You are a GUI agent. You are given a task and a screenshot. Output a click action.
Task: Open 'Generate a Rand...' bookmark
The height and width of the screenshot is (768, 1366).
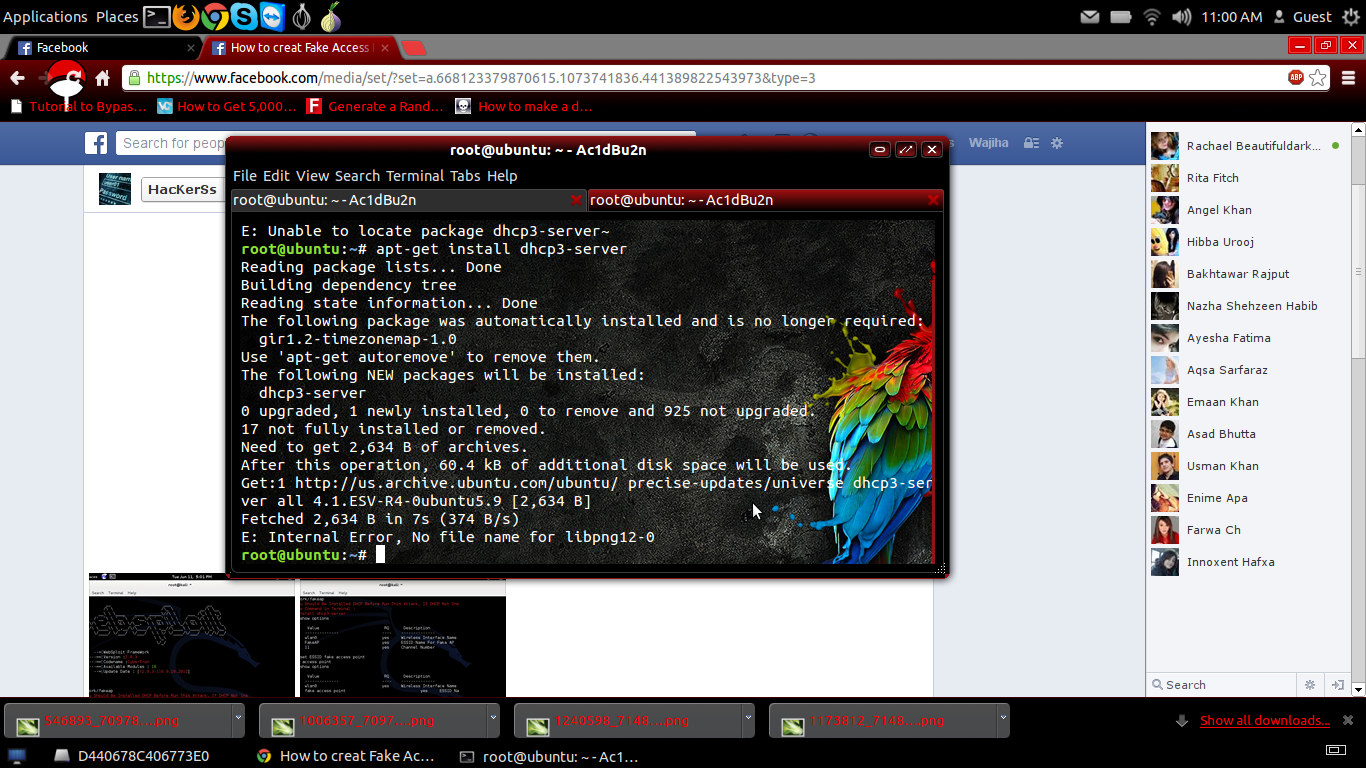[375, 106]
